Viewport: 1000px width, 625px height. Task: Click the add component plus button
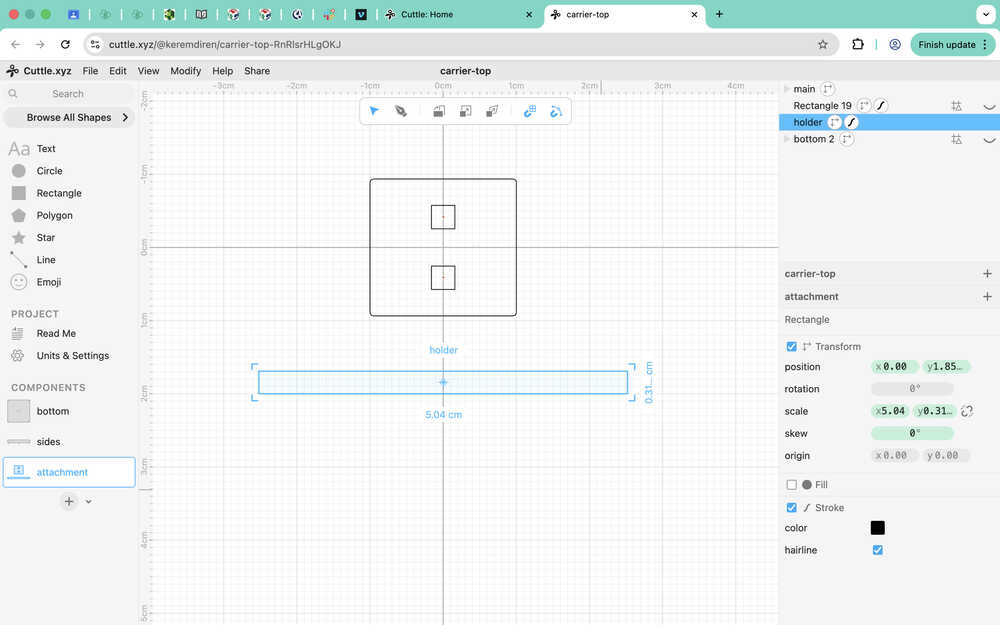[x=69, y=501]
